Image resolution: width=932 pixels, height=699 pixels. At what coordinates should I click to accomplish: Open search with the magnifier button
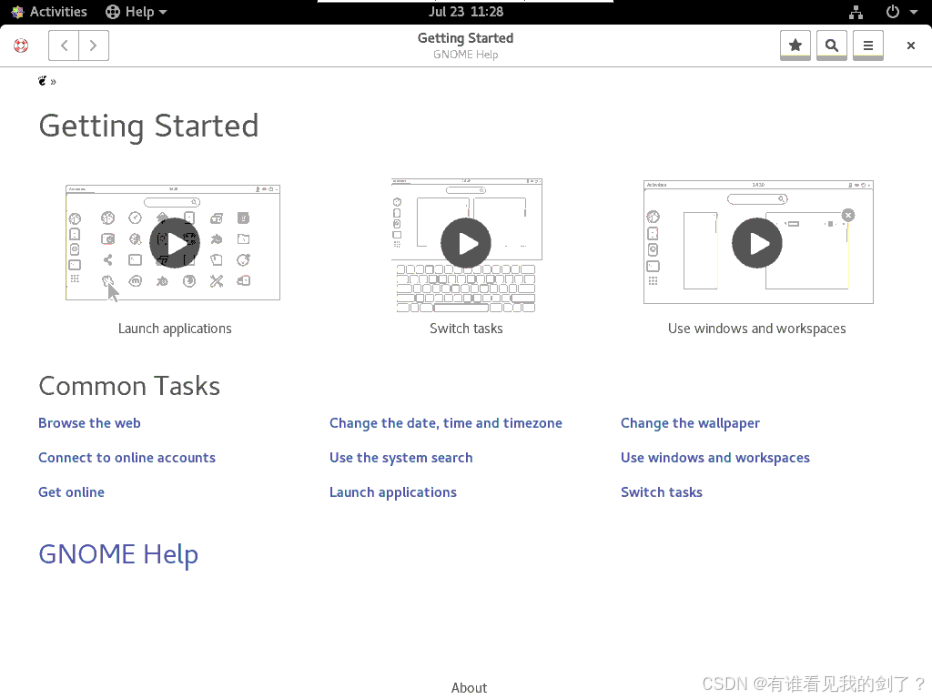[832, 46]
